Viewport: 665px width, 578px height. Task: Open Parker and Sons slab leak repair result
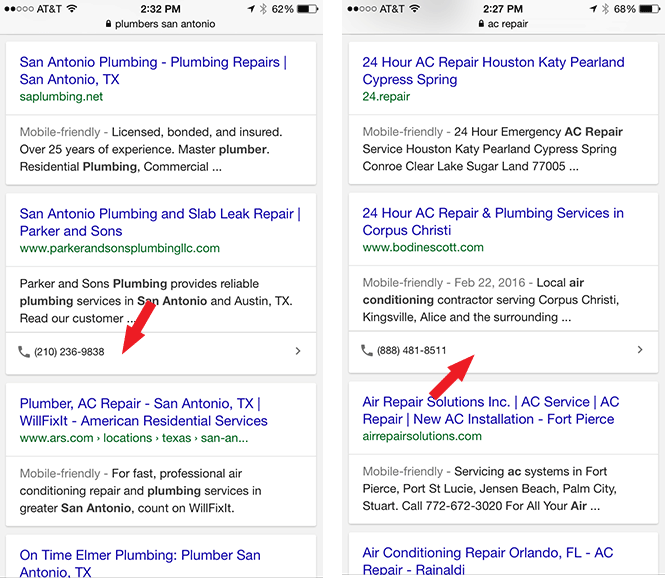click(159, 222)
